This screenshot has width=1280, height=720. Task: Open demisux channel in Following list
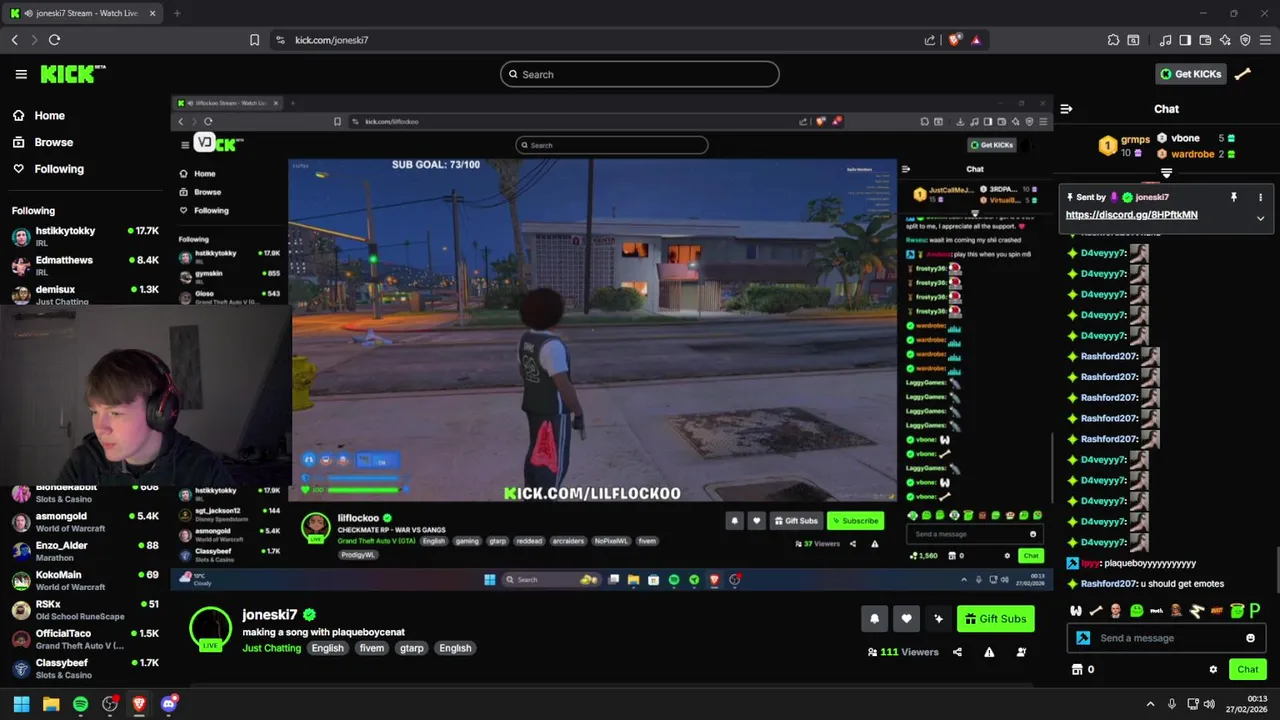tap(85, 294)
